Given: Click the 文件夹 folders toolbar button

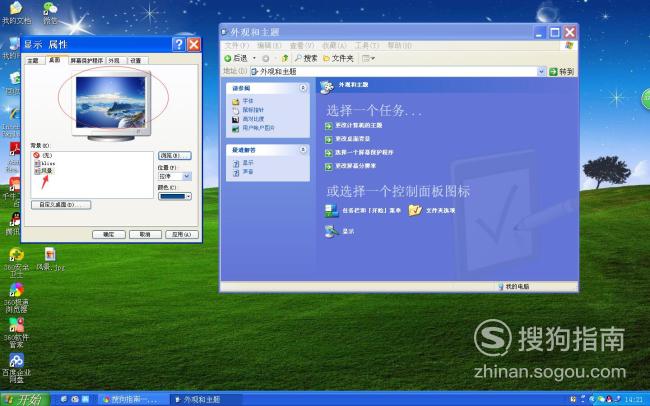Looking at the screenshot, I should [338, 58].
